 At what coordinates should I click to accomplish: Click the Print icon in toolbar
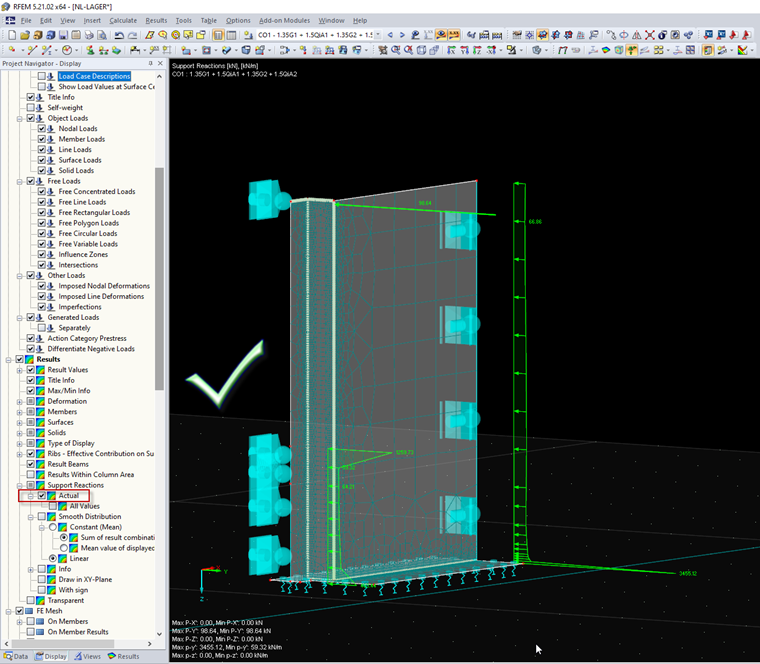pos(89,35)
